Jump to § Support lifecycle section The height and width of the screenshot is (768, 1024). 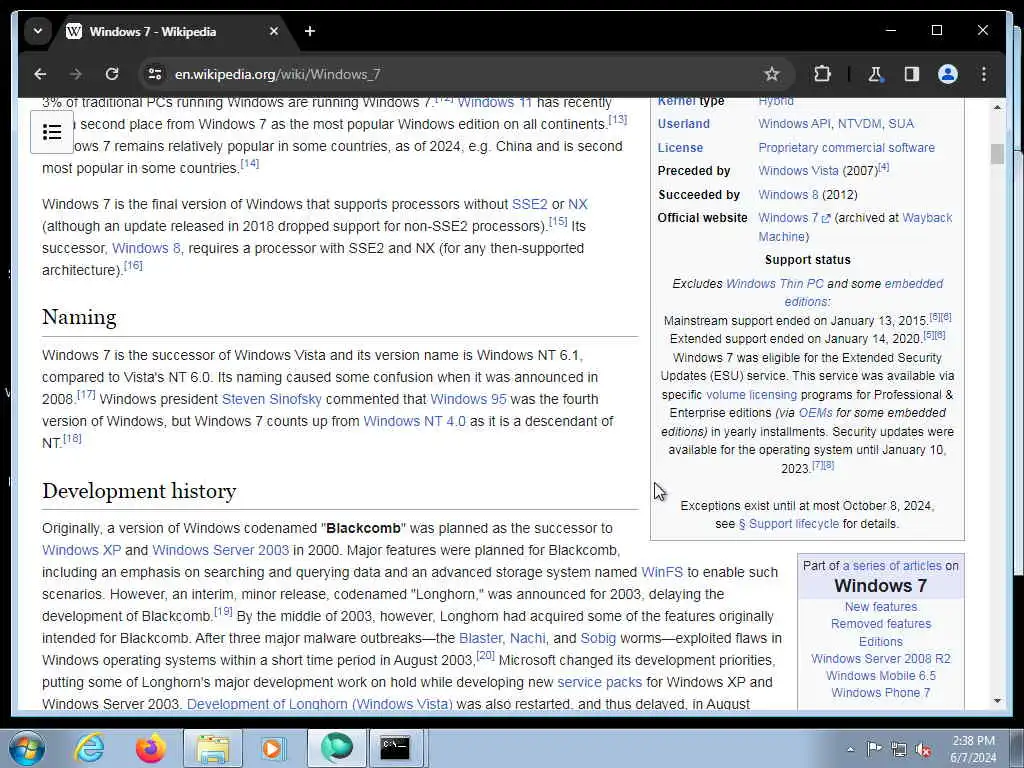point(788,524)
